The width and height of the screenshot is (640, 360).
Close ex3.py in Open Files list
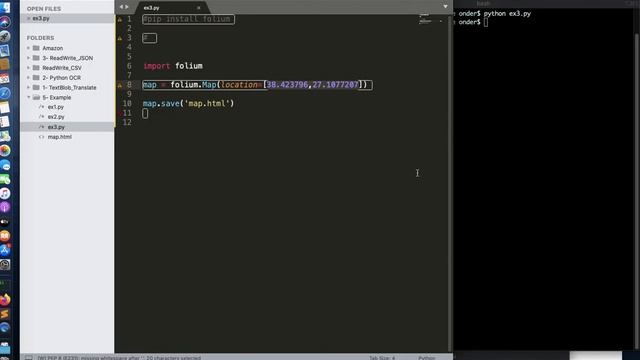point(29,18)
